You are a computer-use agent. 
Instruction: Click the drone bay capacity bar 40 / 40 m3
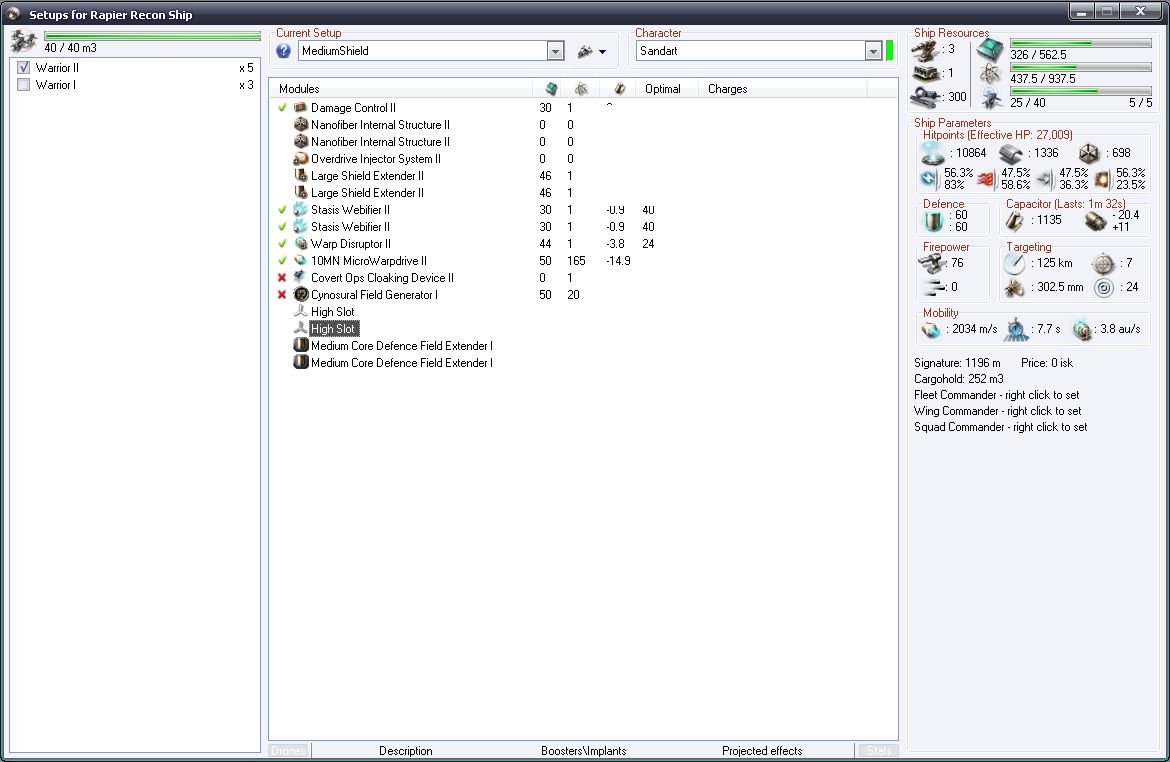click(152, 36)
